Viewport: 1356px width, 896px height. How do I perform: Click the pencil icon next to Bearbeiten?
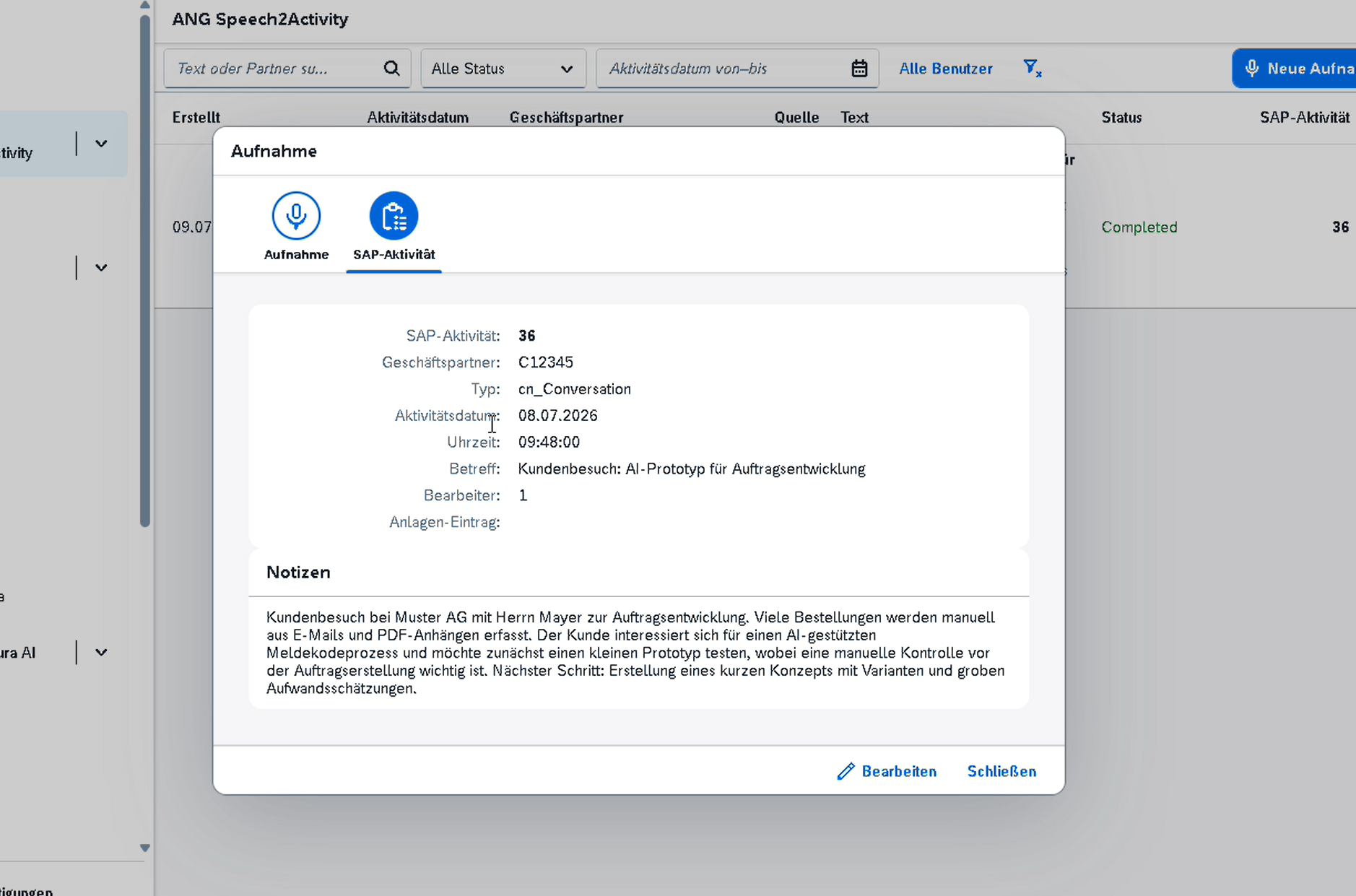846,772
